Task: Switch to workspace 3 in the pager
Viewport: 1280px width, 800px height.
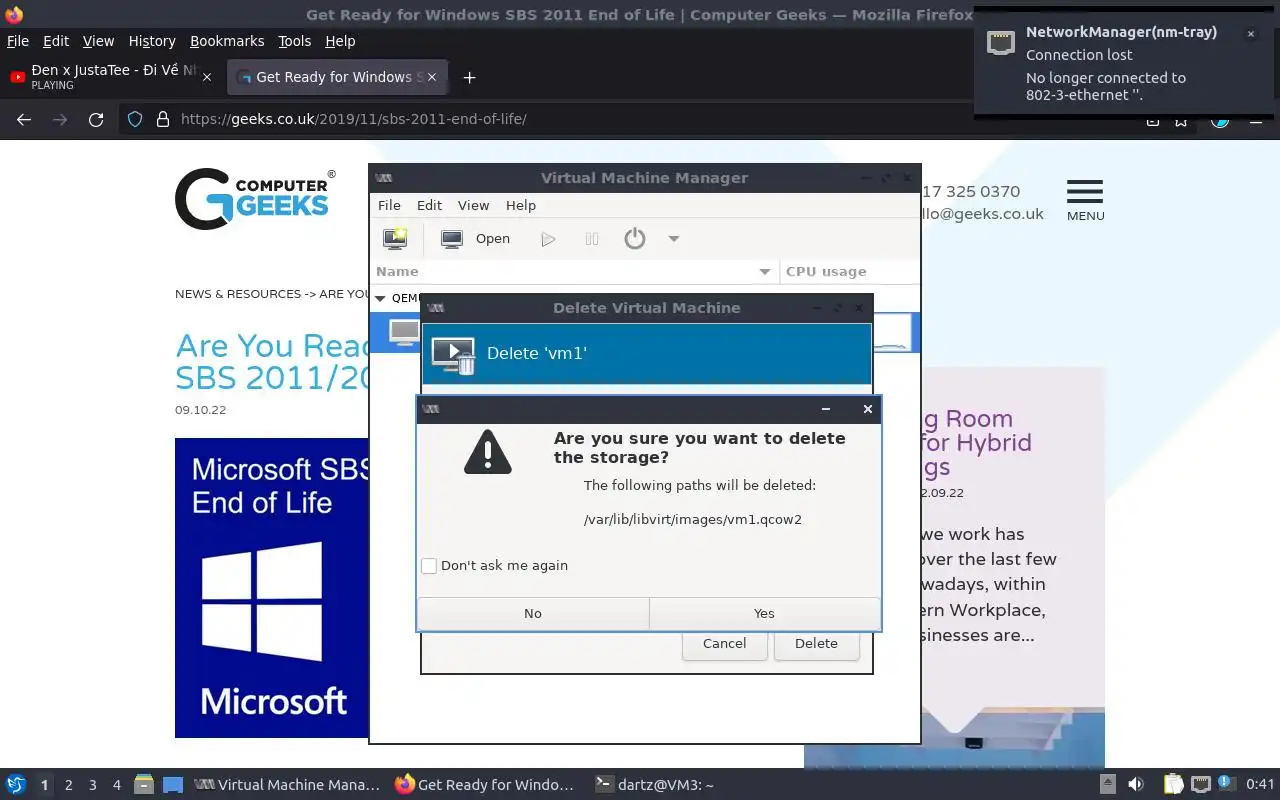Action: tap(92, 785)
